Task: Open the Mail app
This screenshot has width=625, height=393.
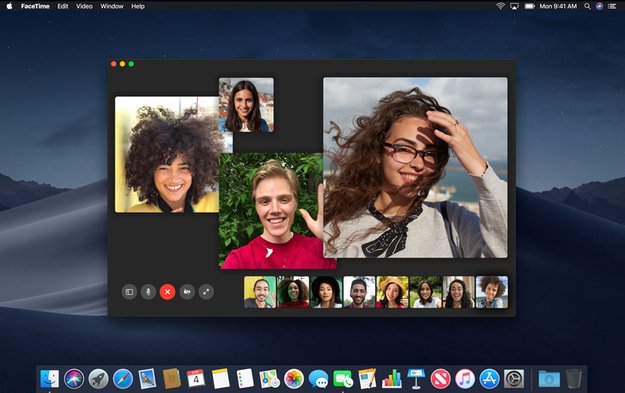Action: 147,378
